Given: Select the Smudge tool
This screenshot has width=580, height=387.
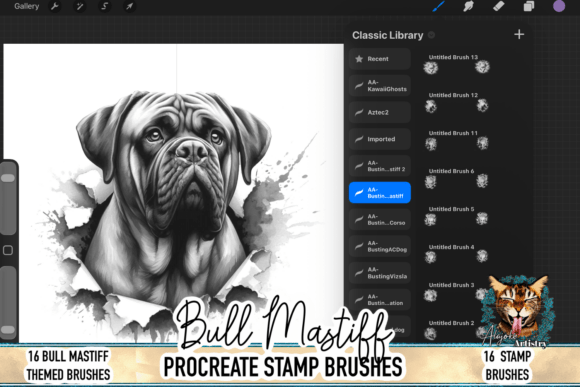Looking at the screenshot, I should tap(469, 6).
